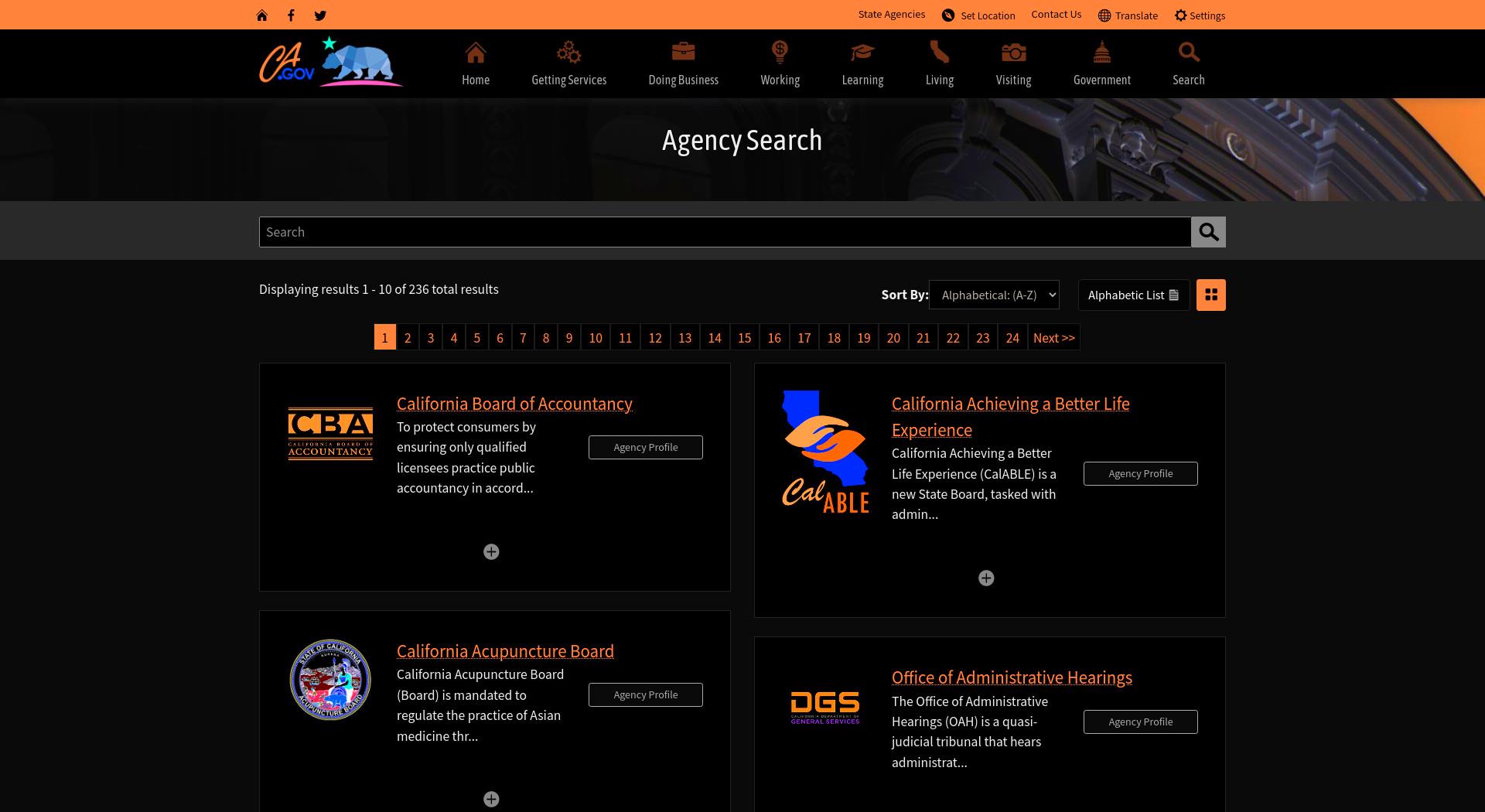
Task: Open the Doing Business menu label
Action: 683,80
